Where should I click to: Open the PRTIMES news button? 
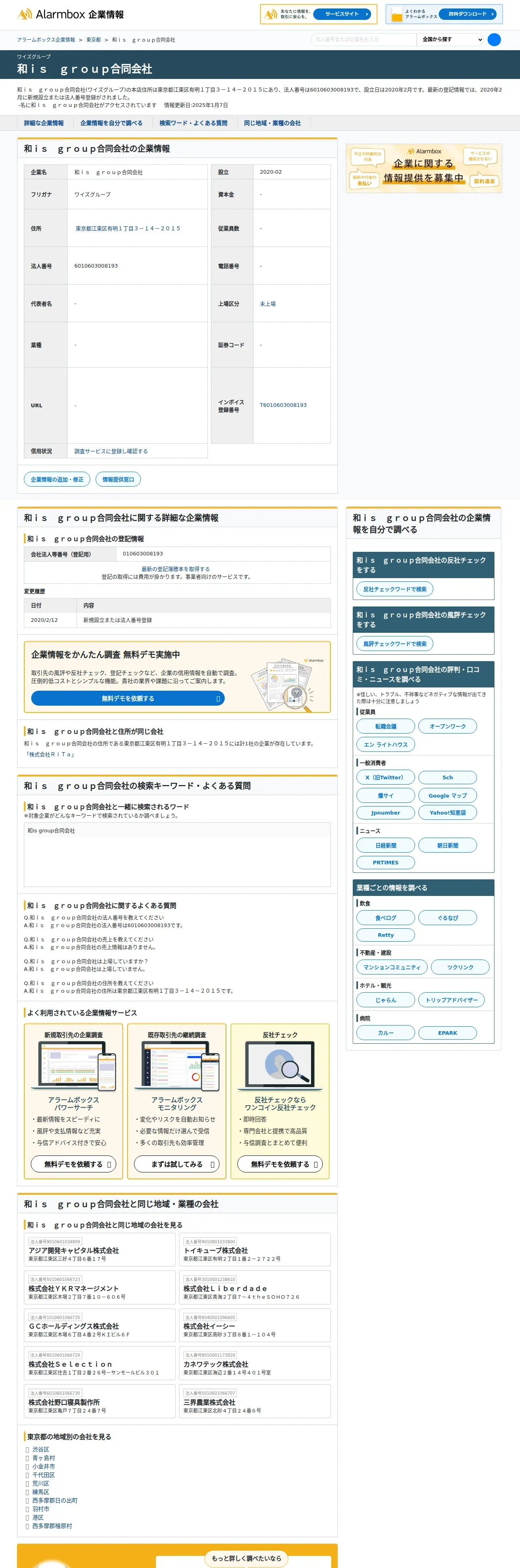point(386,862)
